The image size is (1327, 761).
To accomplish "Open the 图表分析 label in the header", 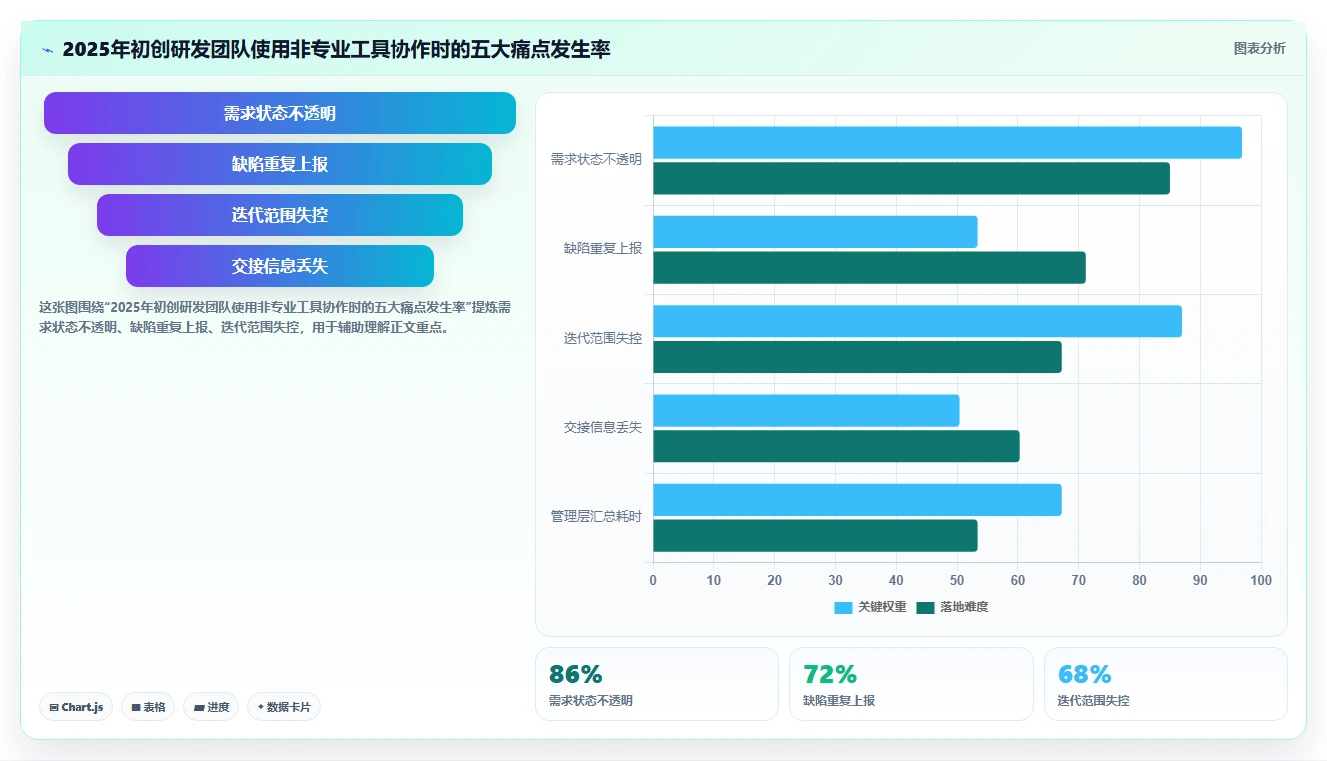I will pos(1259,48).
